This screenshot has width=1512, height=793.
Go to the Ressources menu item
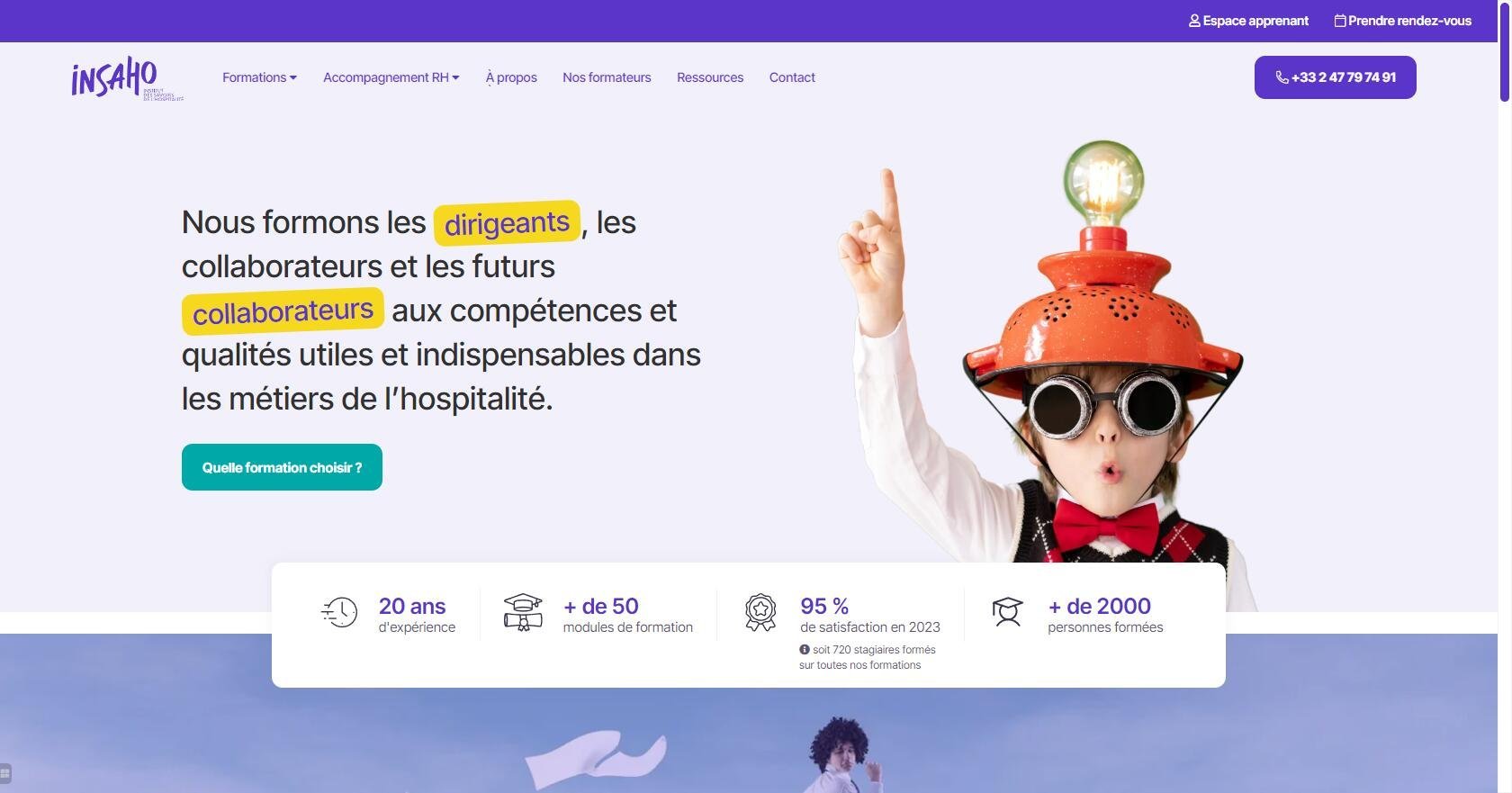(710, 77)
